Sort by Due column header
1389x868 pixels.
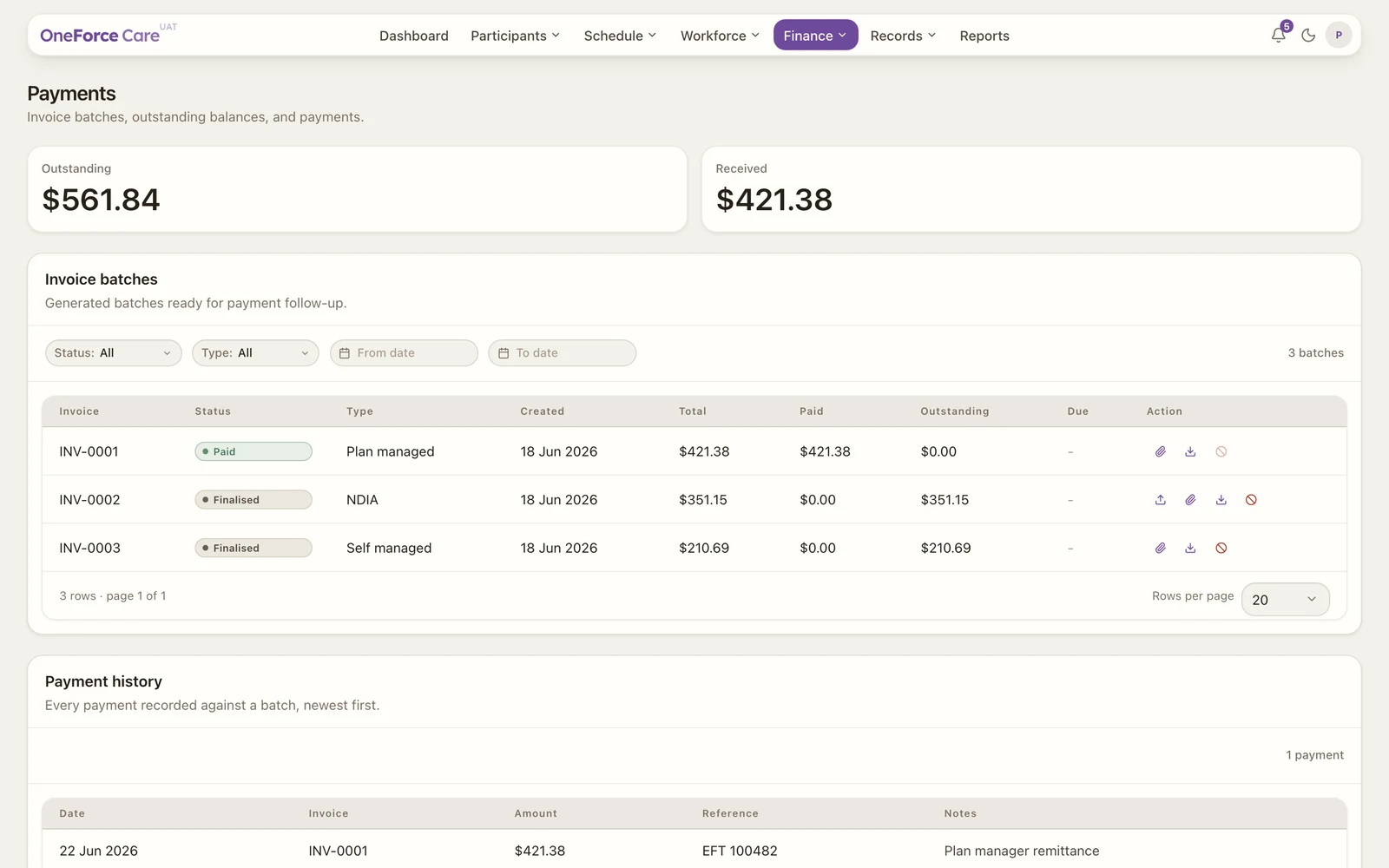coord(1077,411)
